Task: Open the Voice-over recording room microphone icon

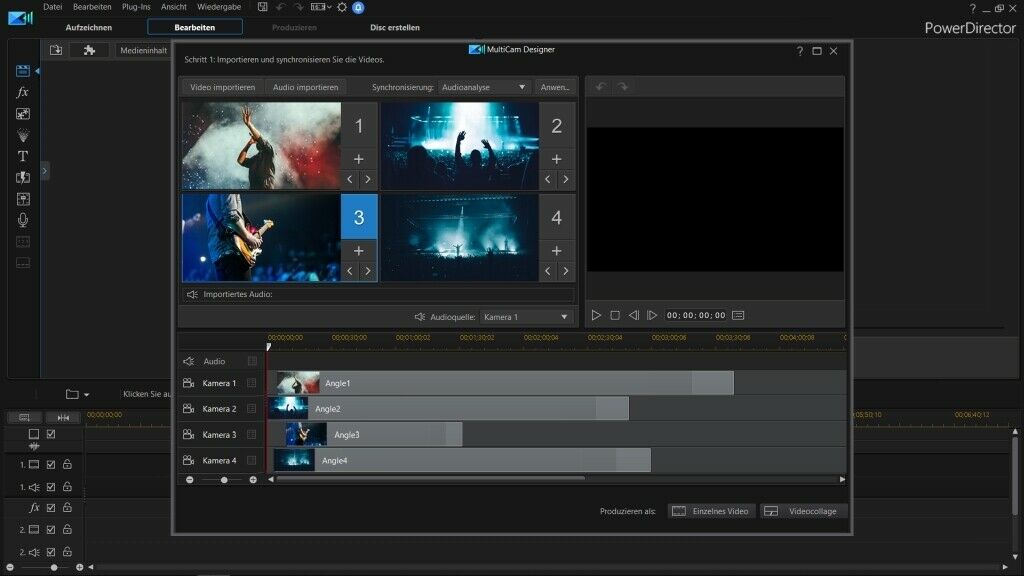Action: pyautogui.click(x=22, y=220)
